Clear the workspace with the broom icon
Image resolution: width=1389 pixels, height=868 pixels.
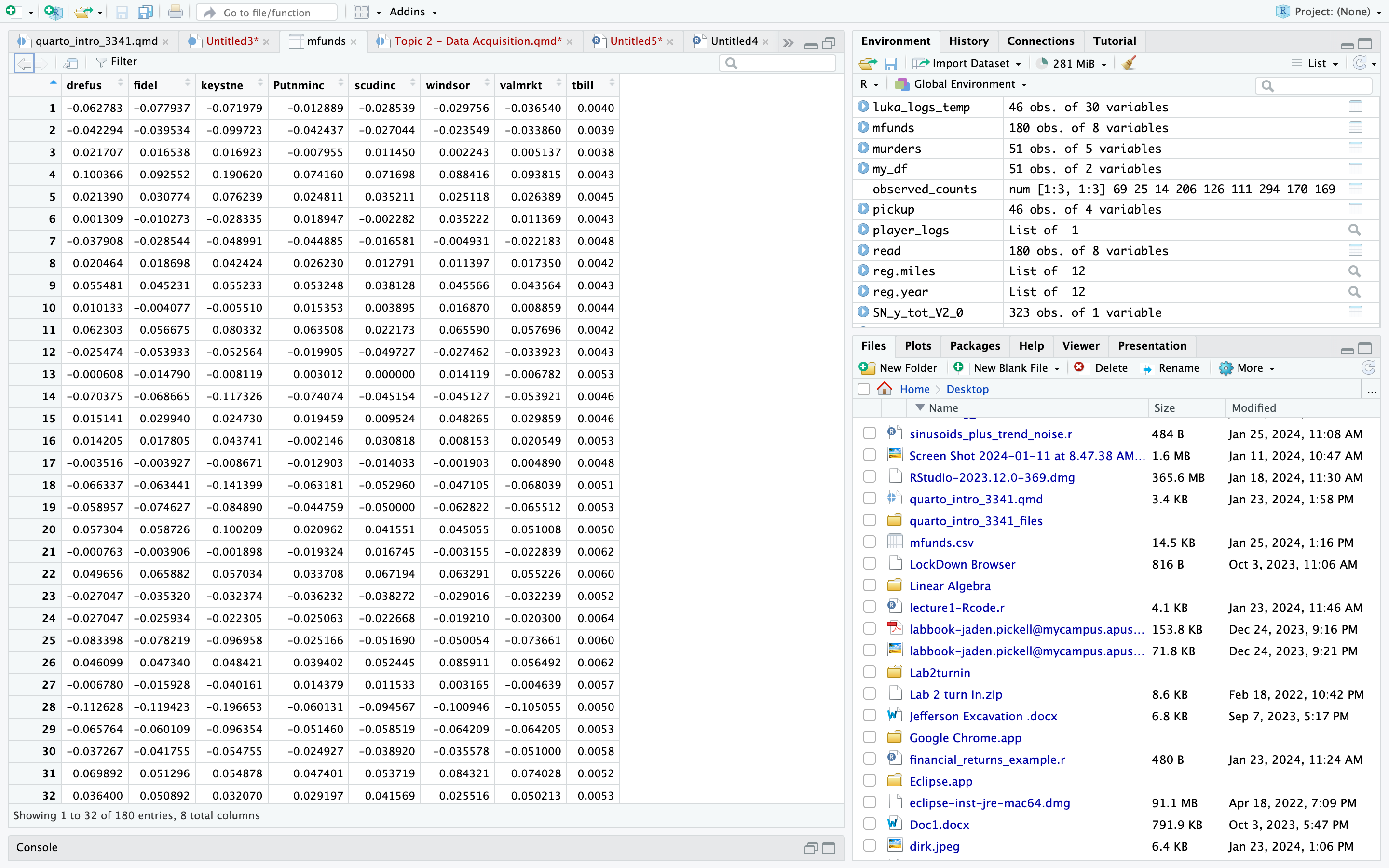tap(1129, 63)
